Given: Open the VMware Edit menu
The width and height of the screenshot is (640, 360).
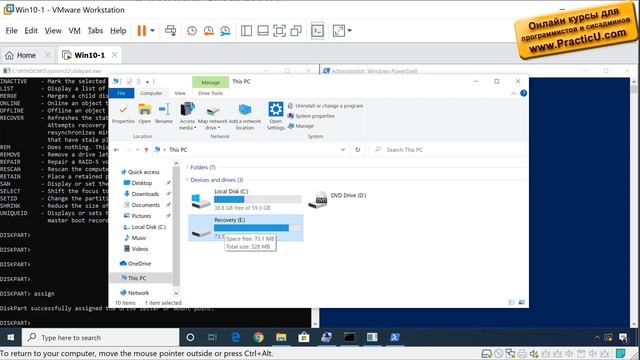Looking at the screenshot, I should coord(31,31).
